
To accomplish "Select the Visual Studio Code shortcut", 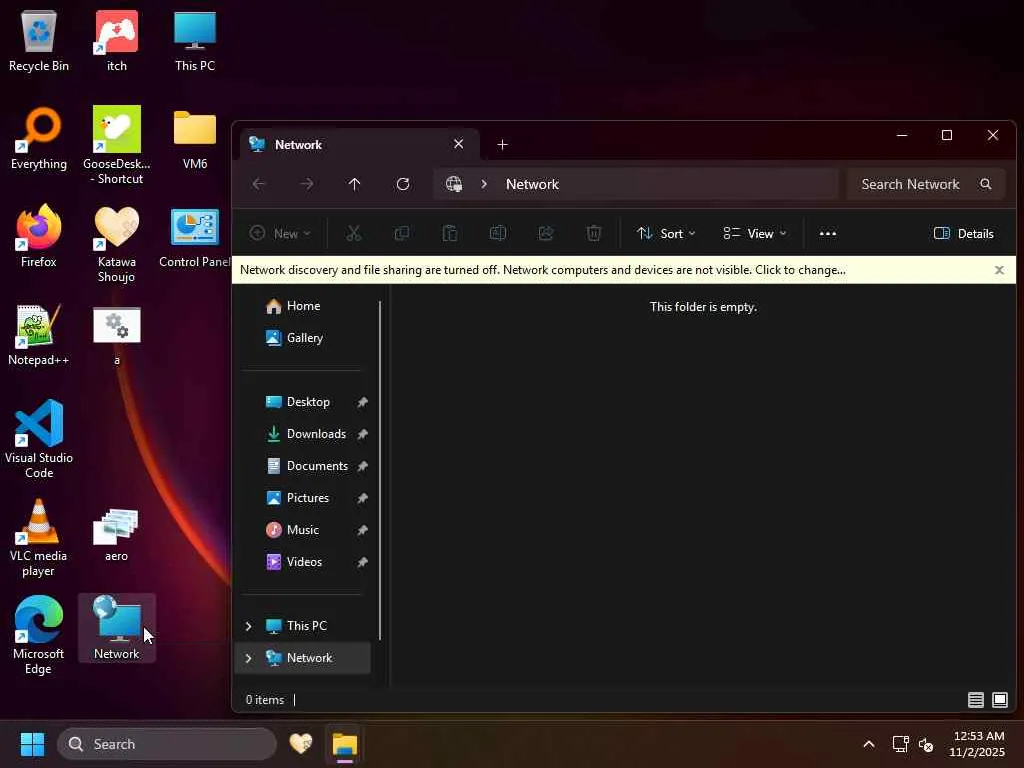I will (x=39, y=439).
